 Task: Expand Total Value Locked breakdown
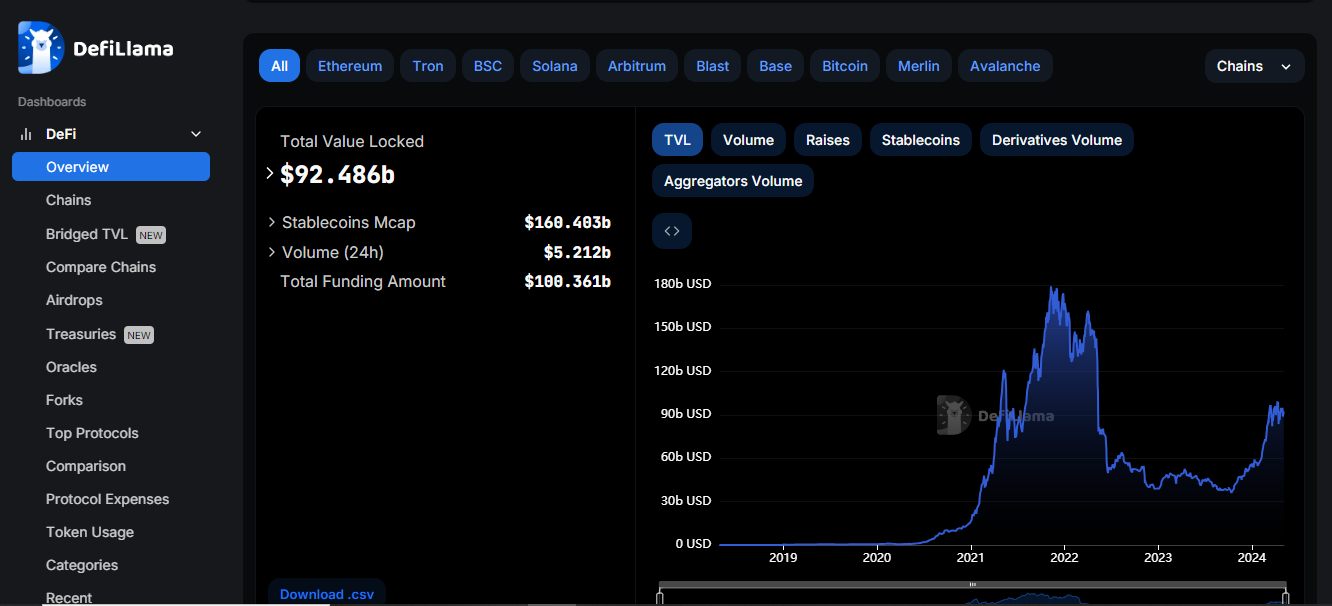270,174
